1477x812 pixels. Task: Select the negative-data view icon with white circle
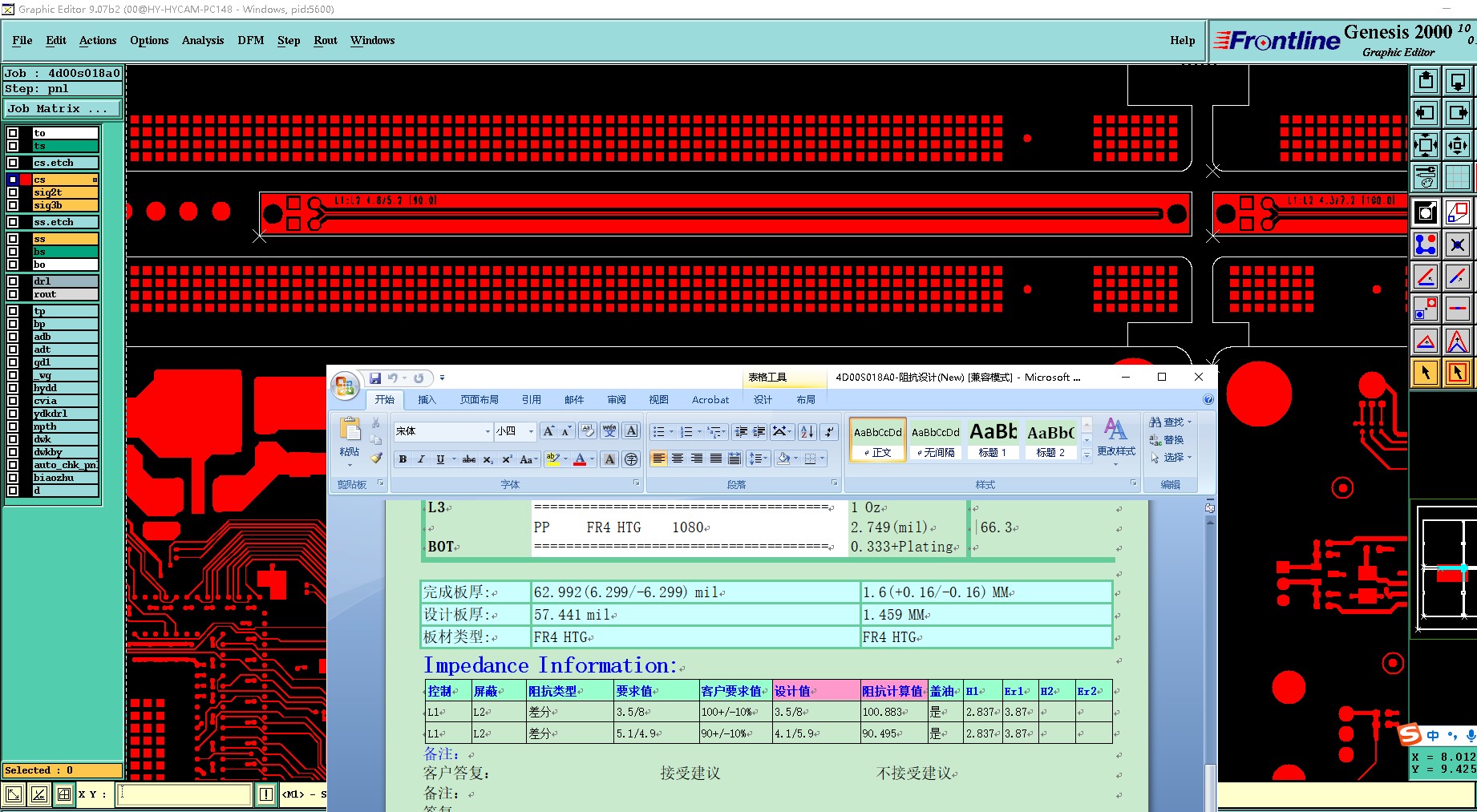click(1426, 212)
